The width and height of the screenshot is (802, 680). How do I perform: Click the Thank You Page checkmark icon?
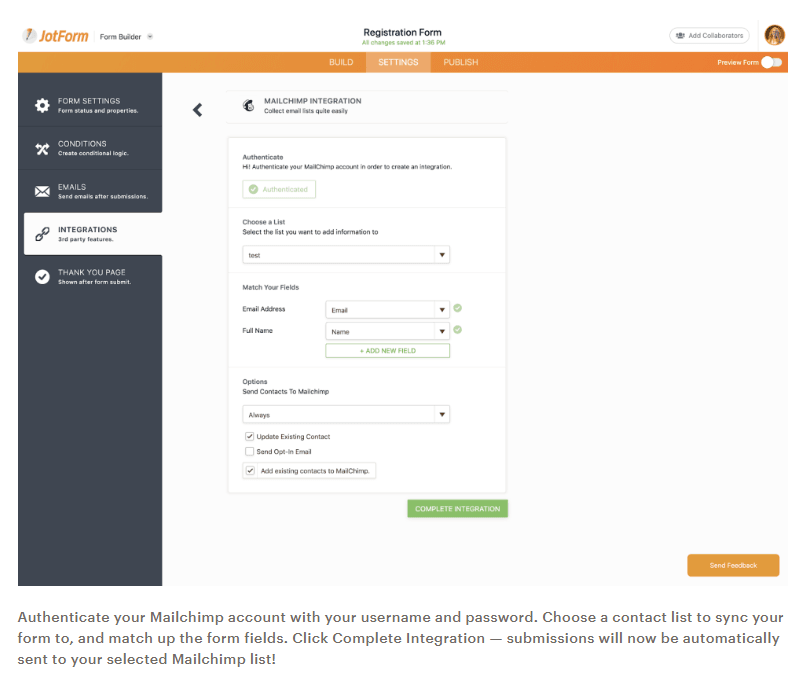42,277
